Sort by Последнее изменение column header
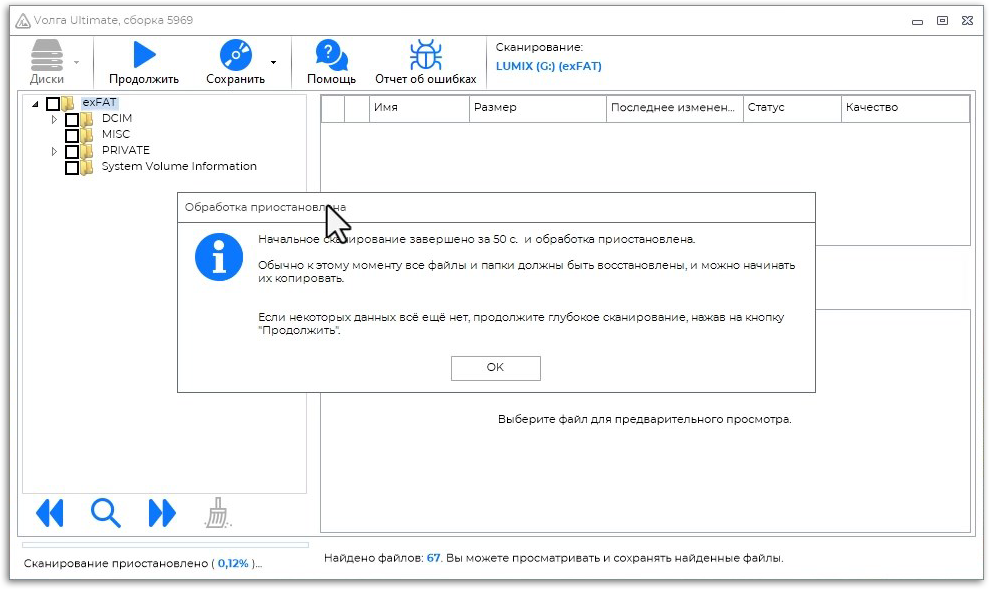The width and height of the screenshot is (989, 589). coord(674,108)
